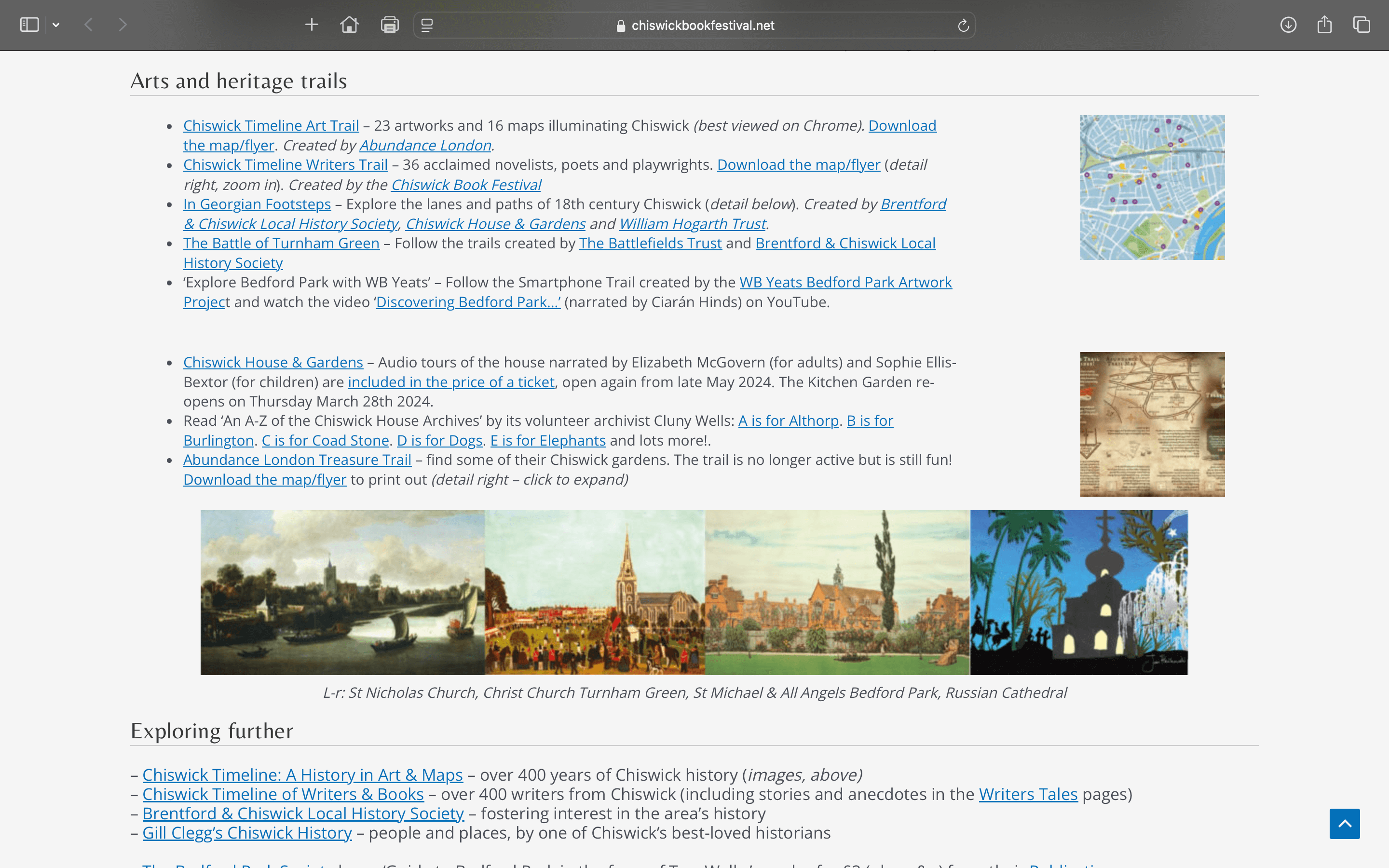Click the St Michael & All Angels painting
1389x868 pixels.
[837, 593]
